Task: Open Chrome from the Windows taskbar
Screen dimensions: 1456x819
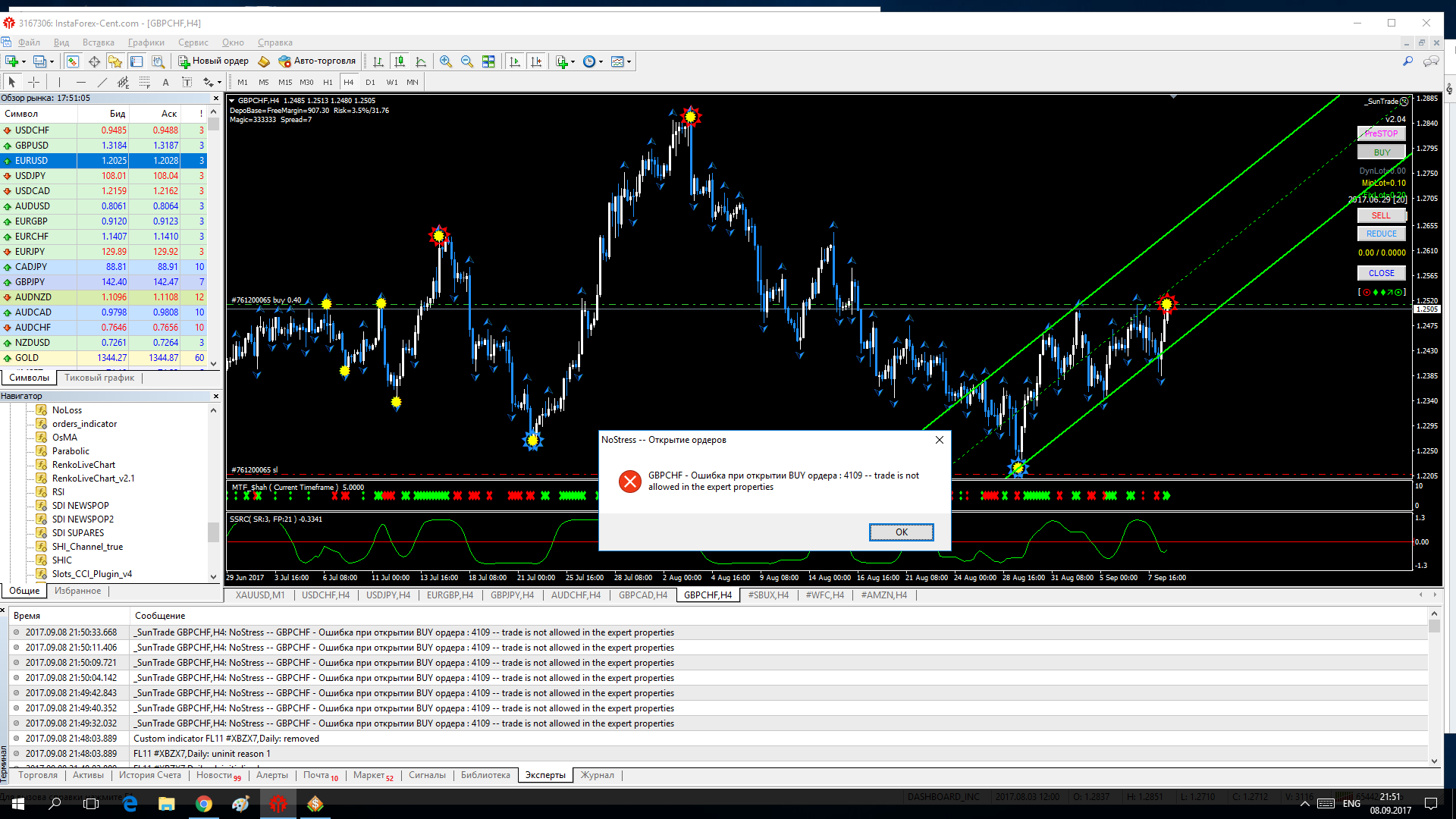Action: pyautogui.click(x=203, y=804)
